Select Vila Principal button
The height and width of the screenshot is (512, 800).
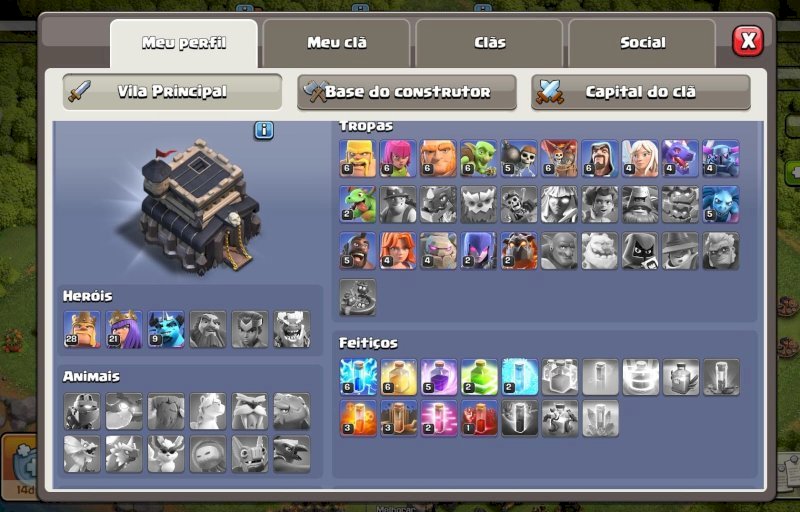click(172, 92)
